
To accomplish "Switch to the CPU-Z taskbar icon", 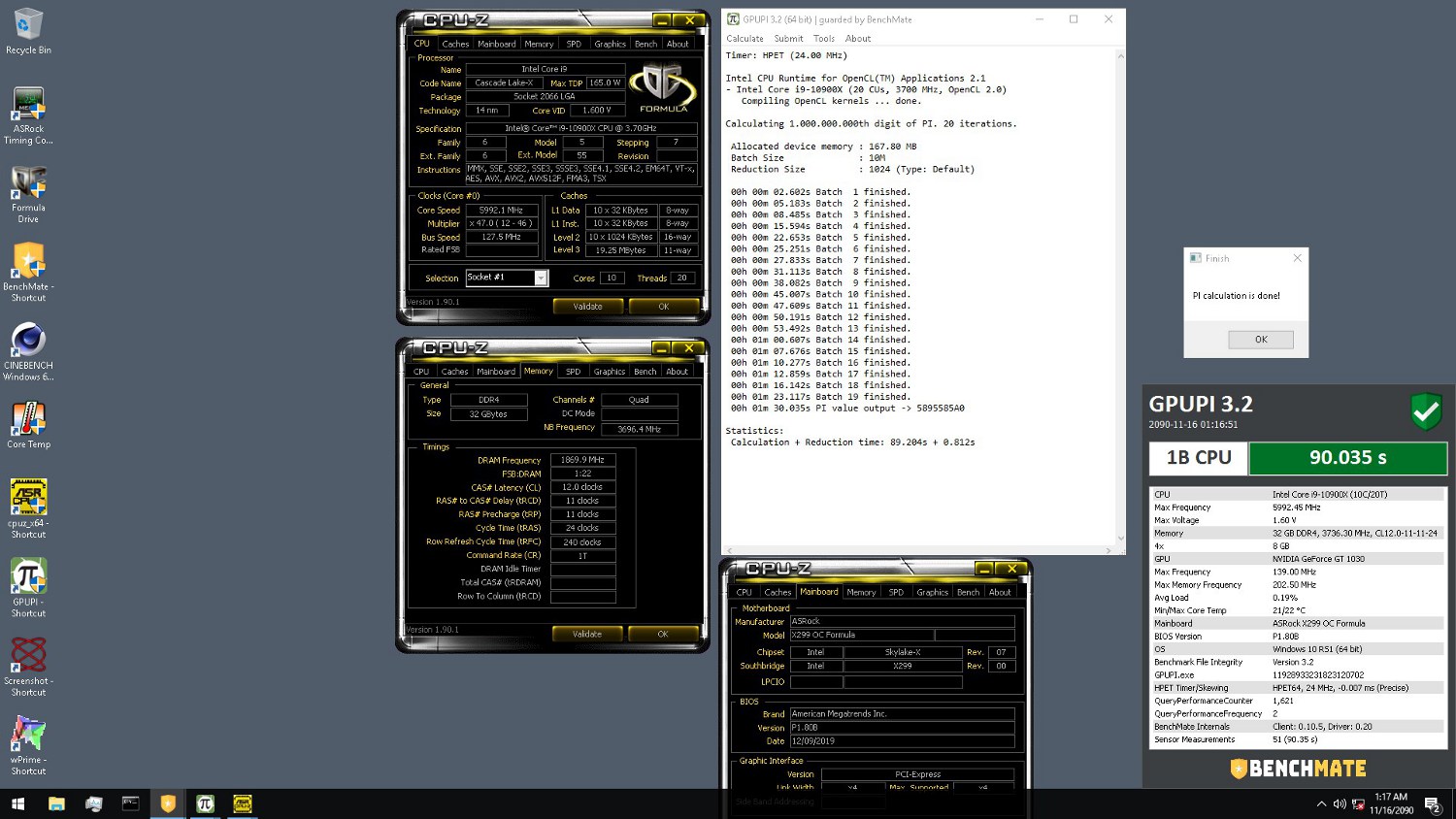I will click(242, 803).
